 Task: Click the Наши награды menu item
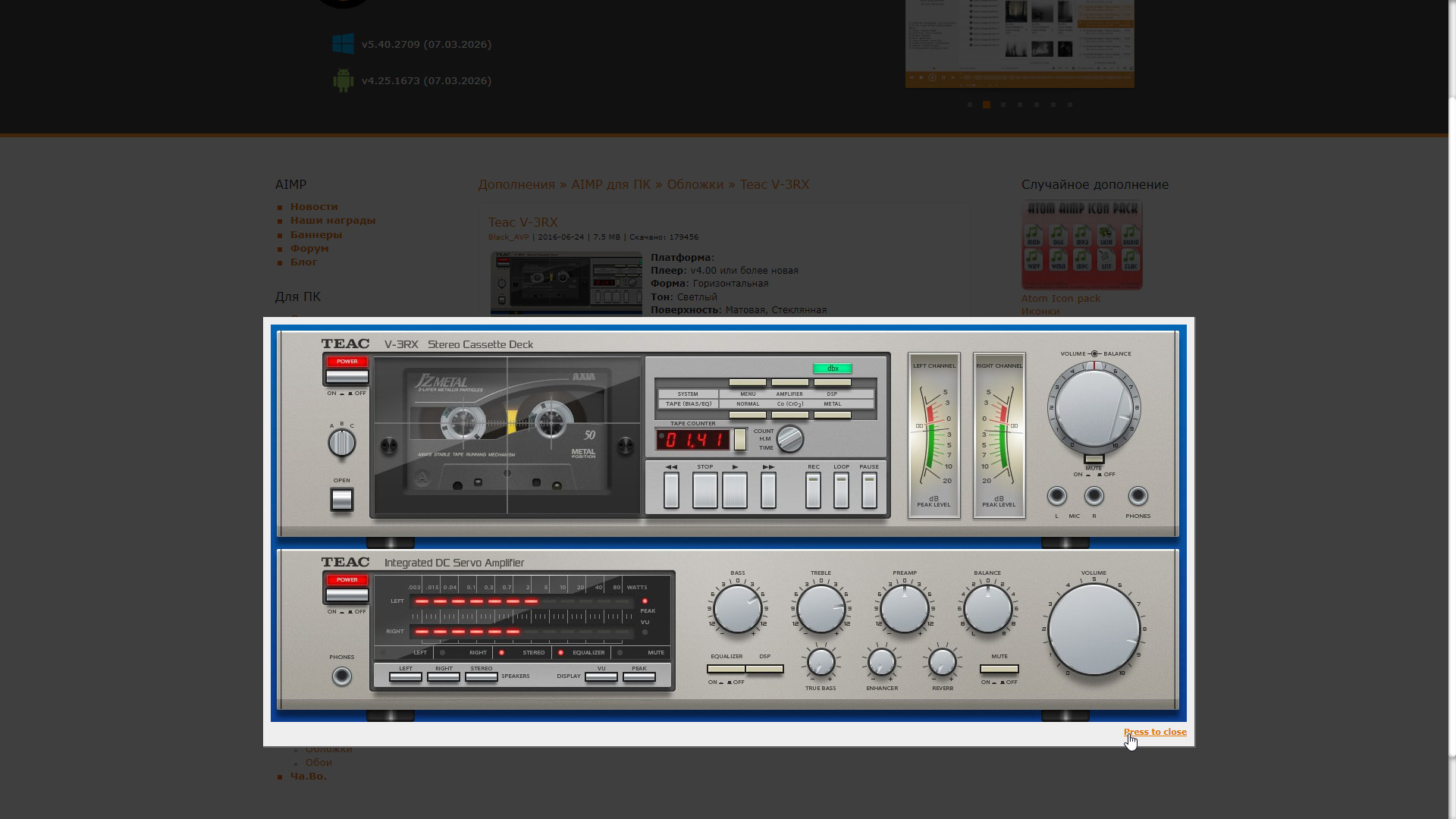tap(332, 221)
